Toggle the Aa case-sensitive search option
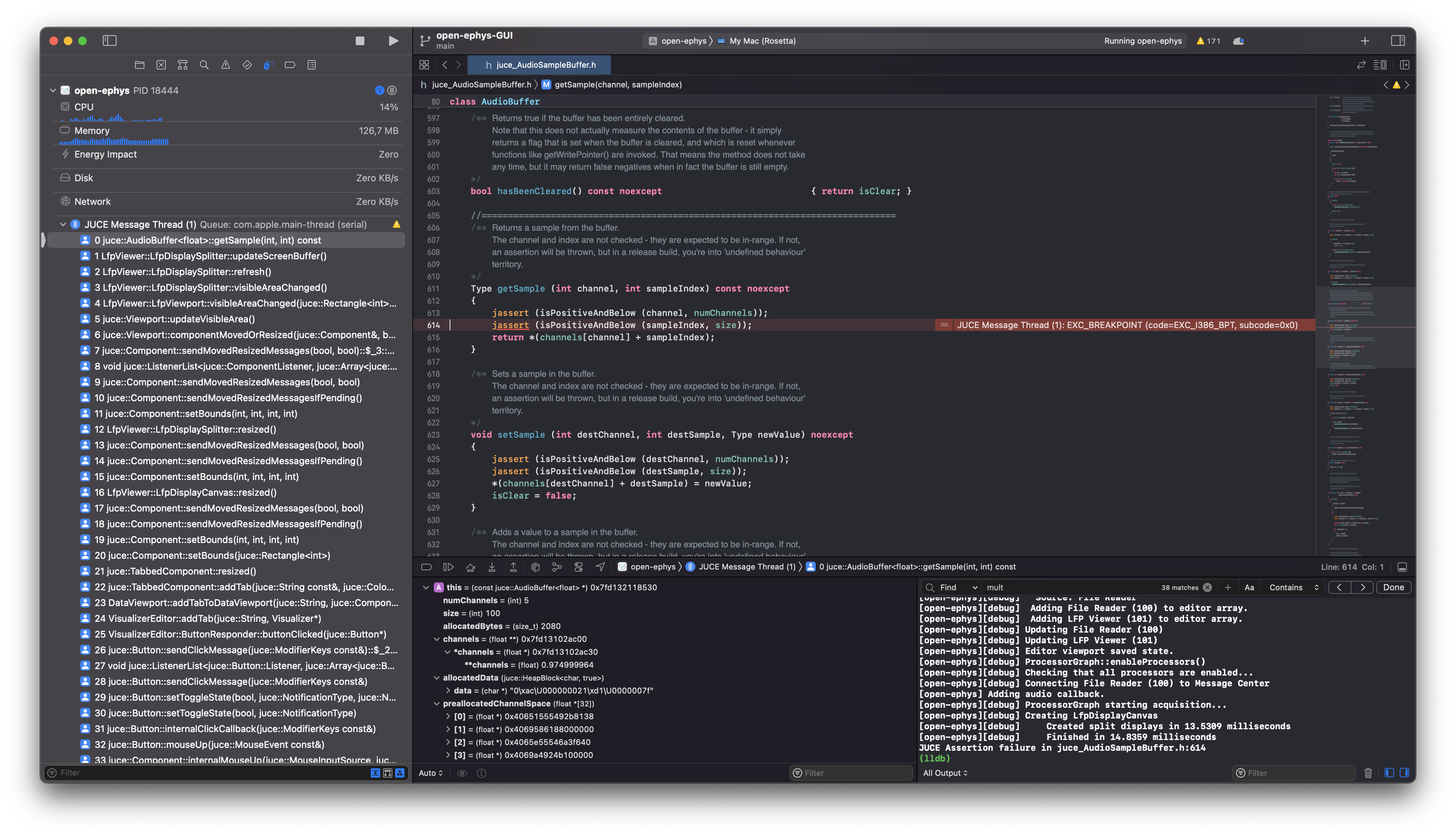Viewport: 1456px width, 836px height. [1249, 587]
